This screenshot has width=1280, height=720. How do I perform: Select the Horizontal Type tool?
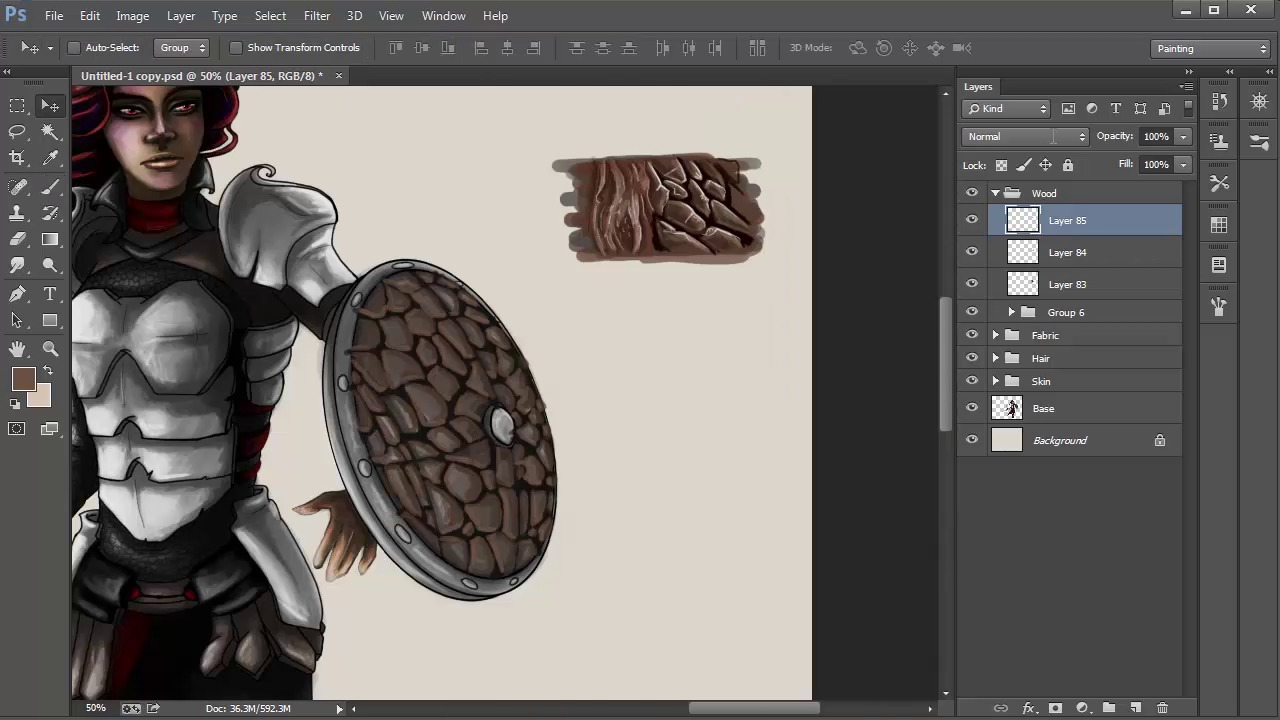[50, 294]
